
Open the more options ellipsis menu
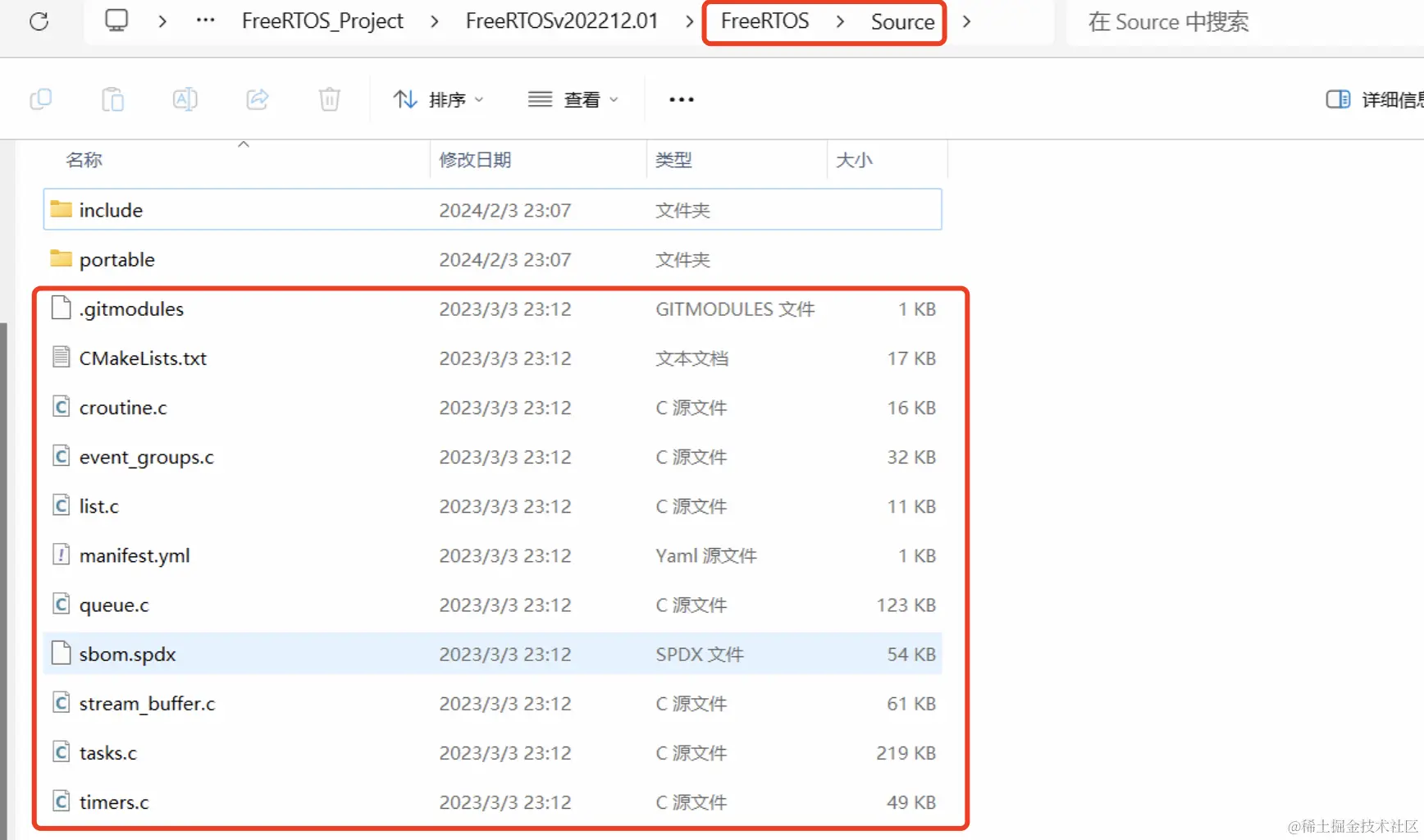tap(682, 99)
